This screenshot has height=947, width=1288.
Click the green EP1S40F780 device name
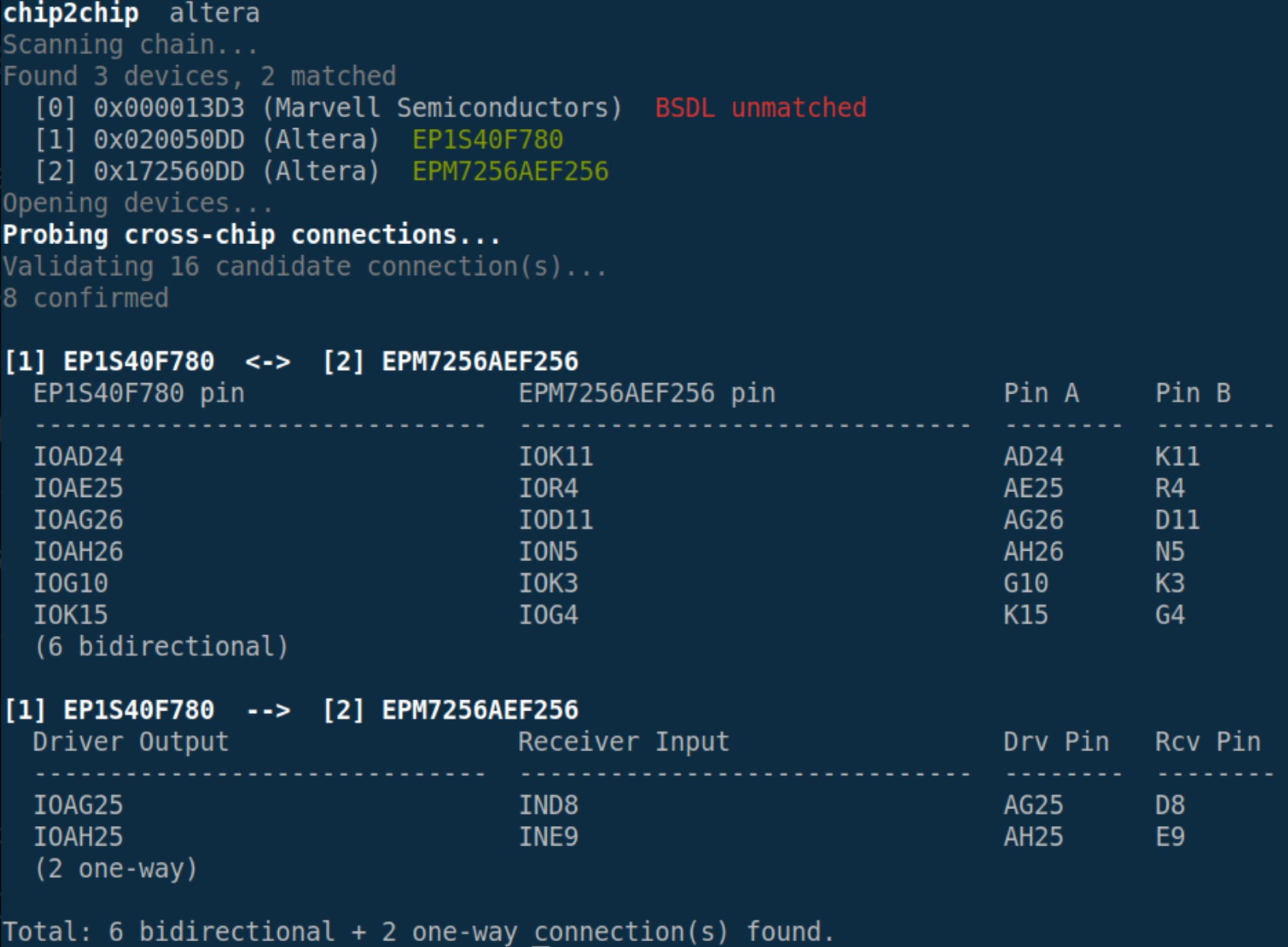pyautogui.click(x=488, y=139)
